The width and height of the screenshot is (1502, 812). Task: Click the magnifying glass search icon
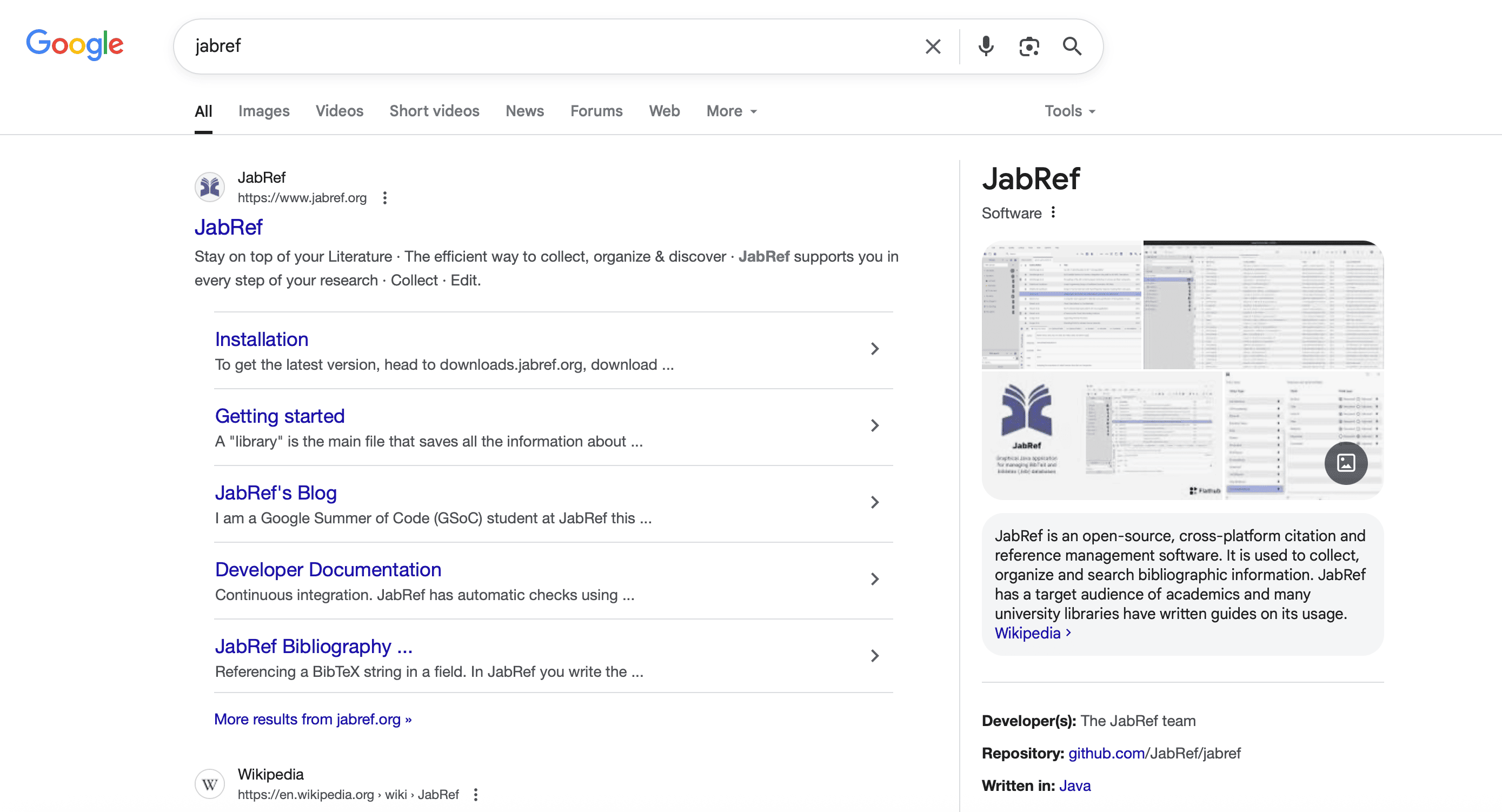tap(1072, 46)
